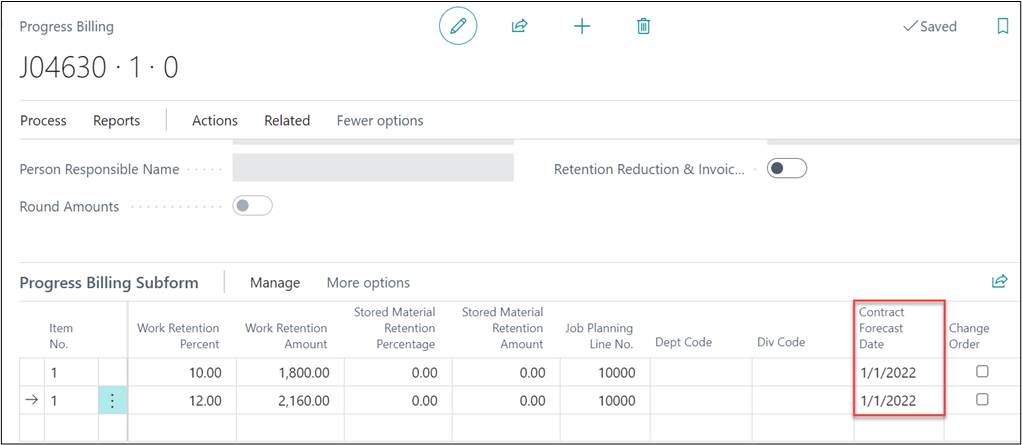1022x445 pixels.
Task: Click More options in subform
Action: 368,283
